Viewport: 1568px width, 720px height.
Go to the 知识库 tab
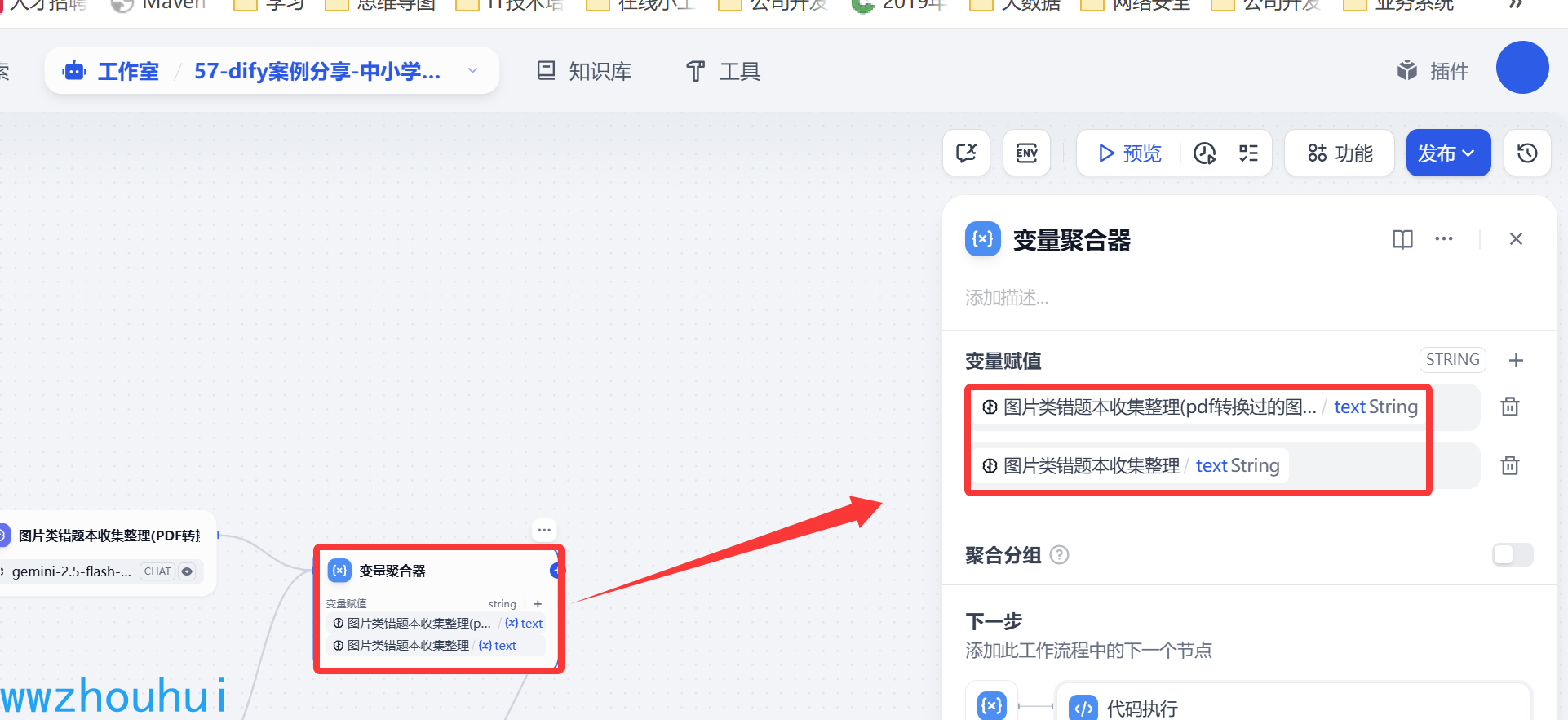click(584, 71)
